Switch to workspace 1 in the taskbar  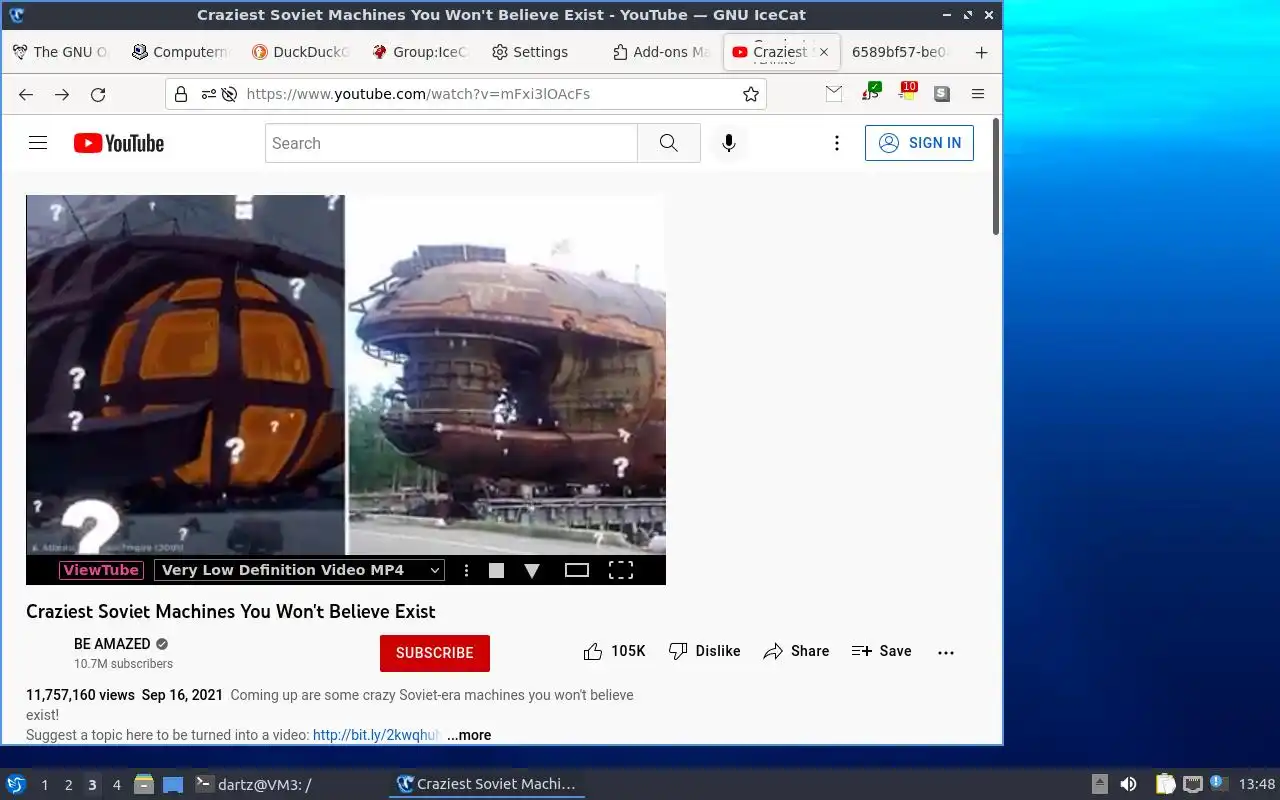pyautogui.click(x=45, y=785)
